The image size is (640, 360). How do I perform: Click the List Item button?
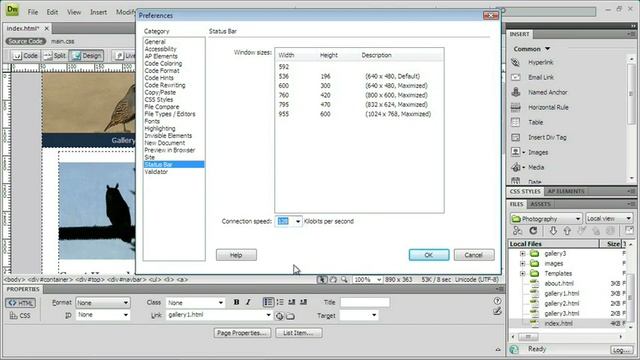pyautogui.click(x=299, y=333)
